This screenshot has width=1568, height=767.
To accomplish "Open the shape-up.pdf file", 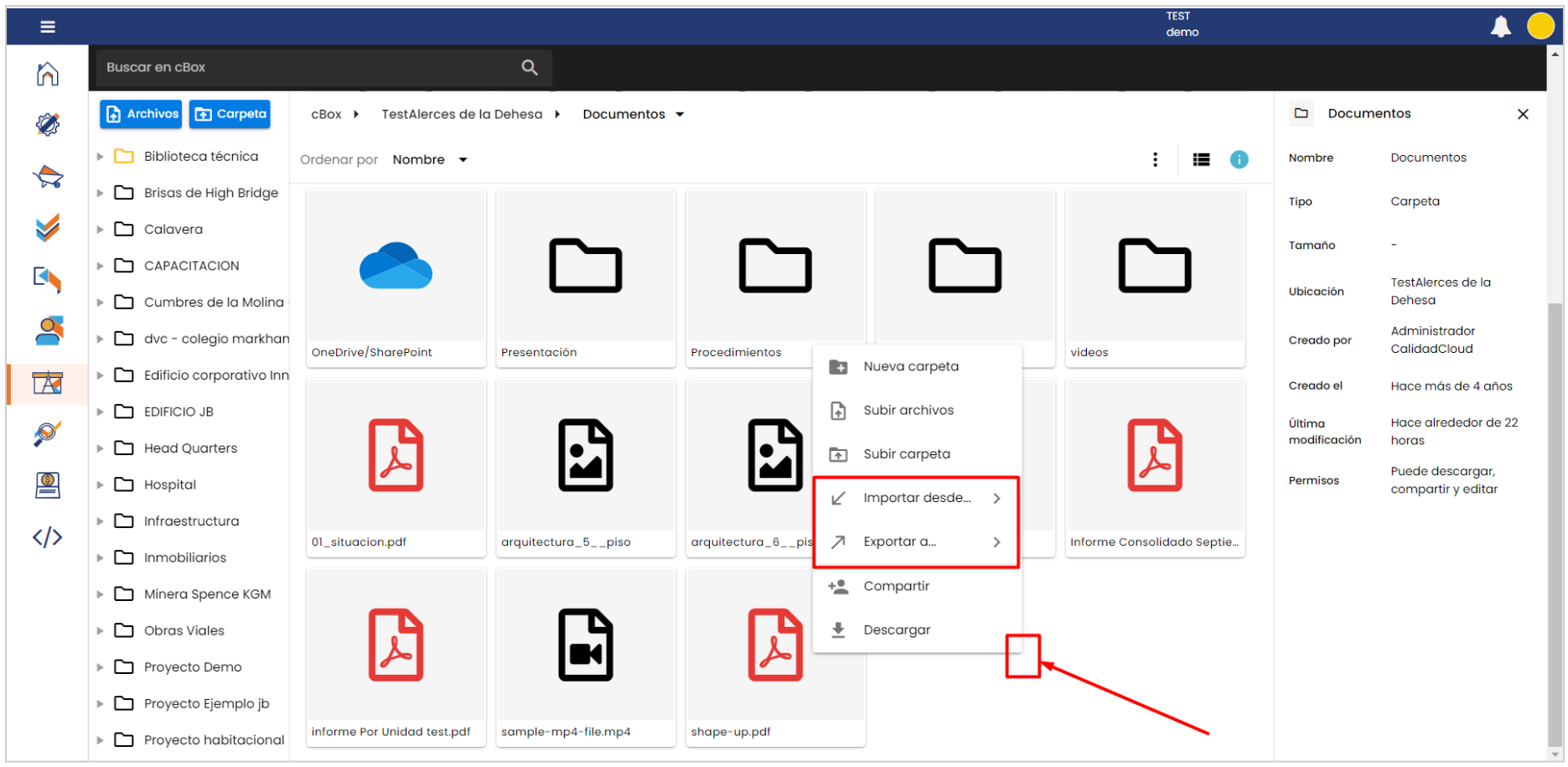I will [x=775, y=657].
